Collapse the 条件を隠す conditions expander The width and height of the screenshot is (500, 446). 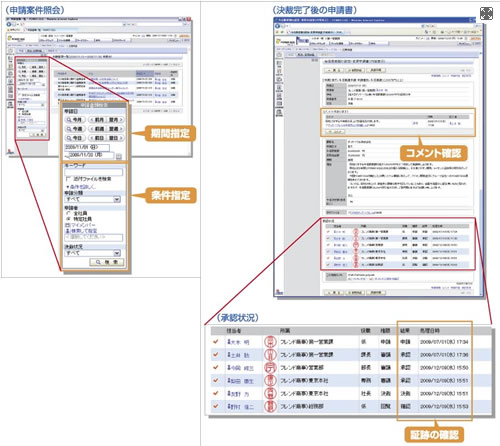[x=81, y=187]
